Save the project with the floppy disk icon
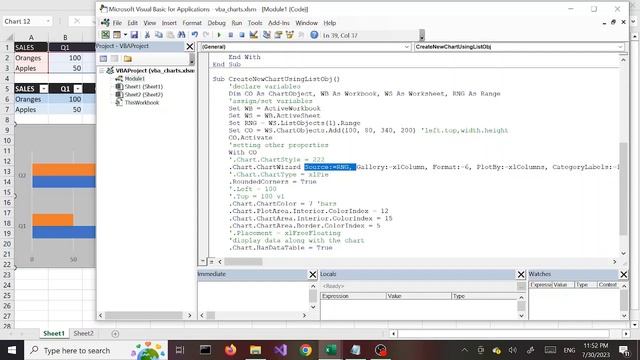640x360 pixels. point(134,35)
